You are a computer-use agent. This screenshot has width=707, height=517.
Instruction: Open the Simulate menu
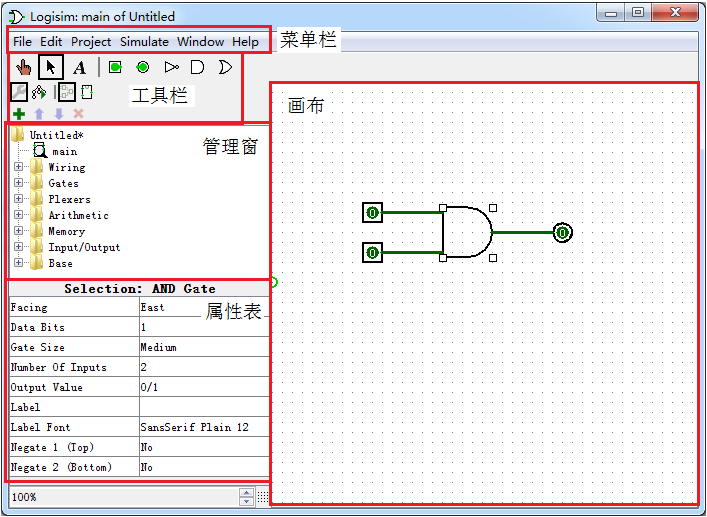[144, 42]
